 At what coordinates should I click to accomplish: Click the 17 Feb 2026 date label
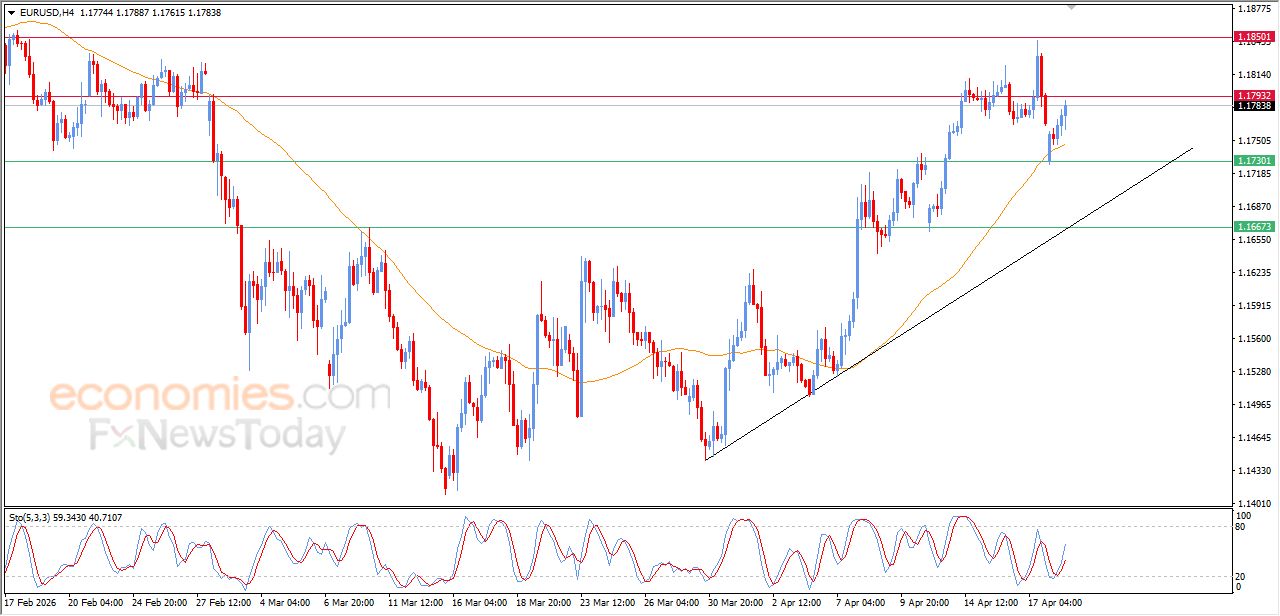32,603
